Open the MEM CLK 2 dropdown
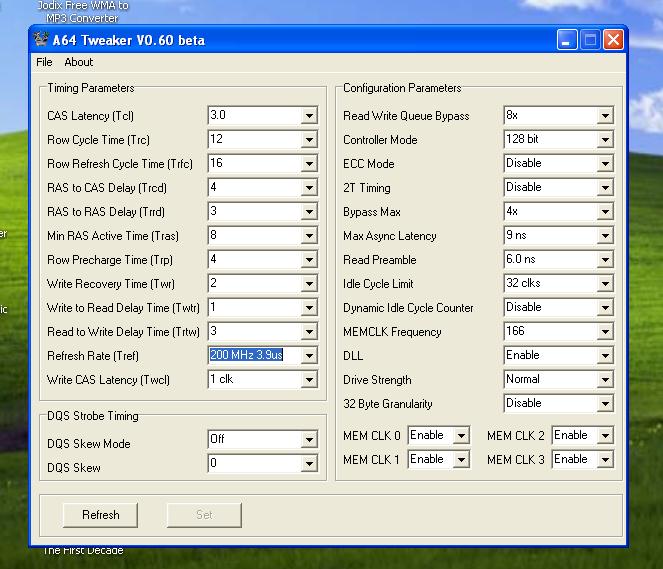The image size is (663, 569). (x=605, y=435)
